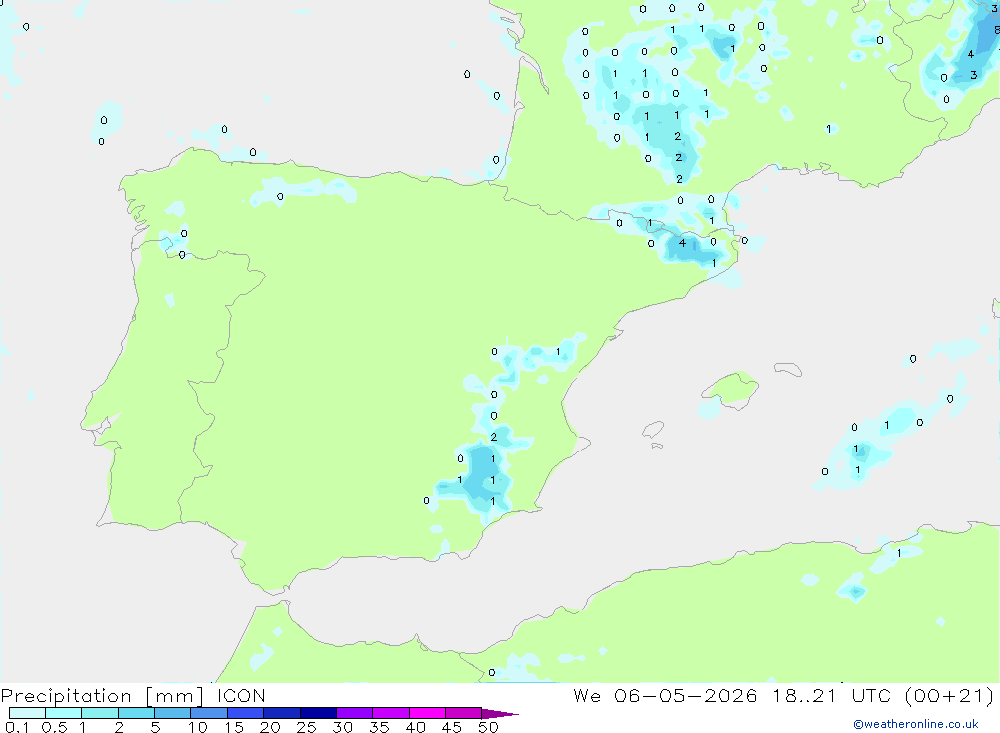The image size is (1000, 733).
Task: Pick the purple 30–35 legend swatch
Action: point(354,713)
